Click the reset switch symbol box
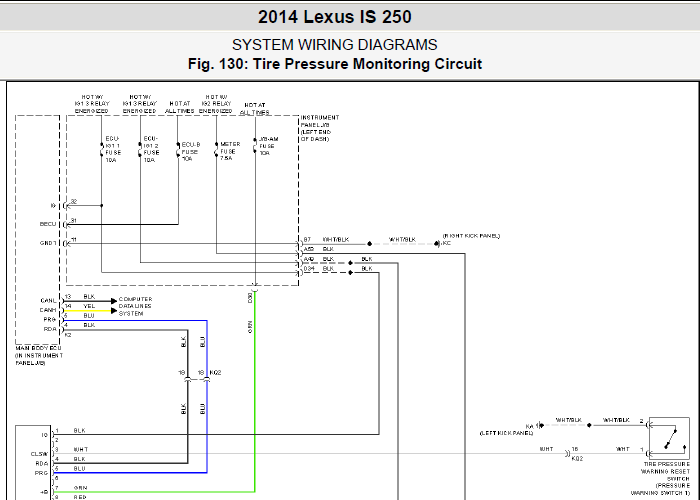 pyautogui.click(x=669, y=439)
